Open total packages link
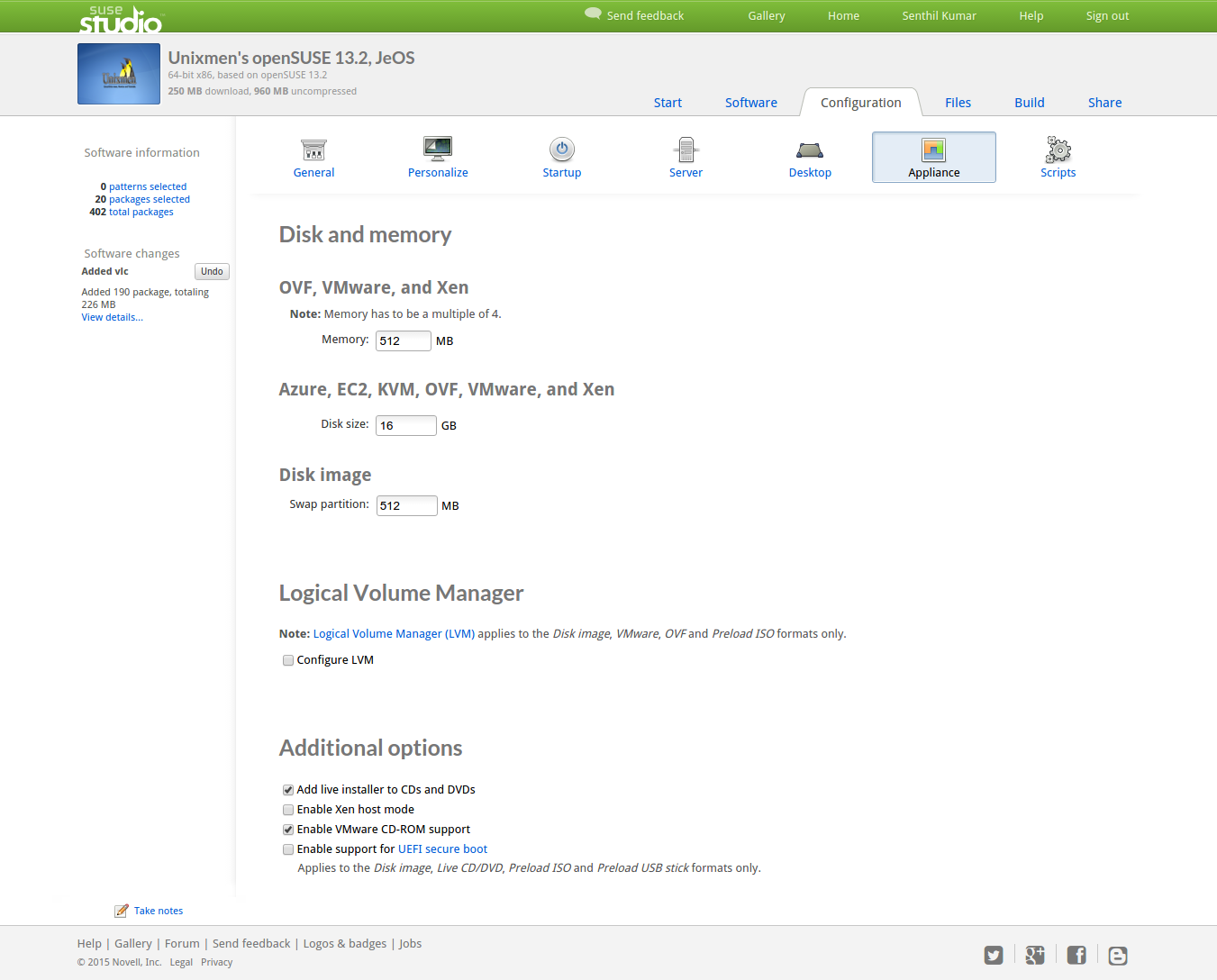 (141, 212)
